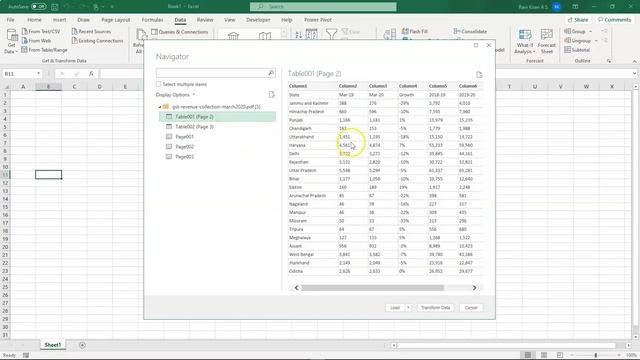Viewport: 640px width, 360px height.
Task: Click the Ribbon Display Options icon
Action: 575,7
